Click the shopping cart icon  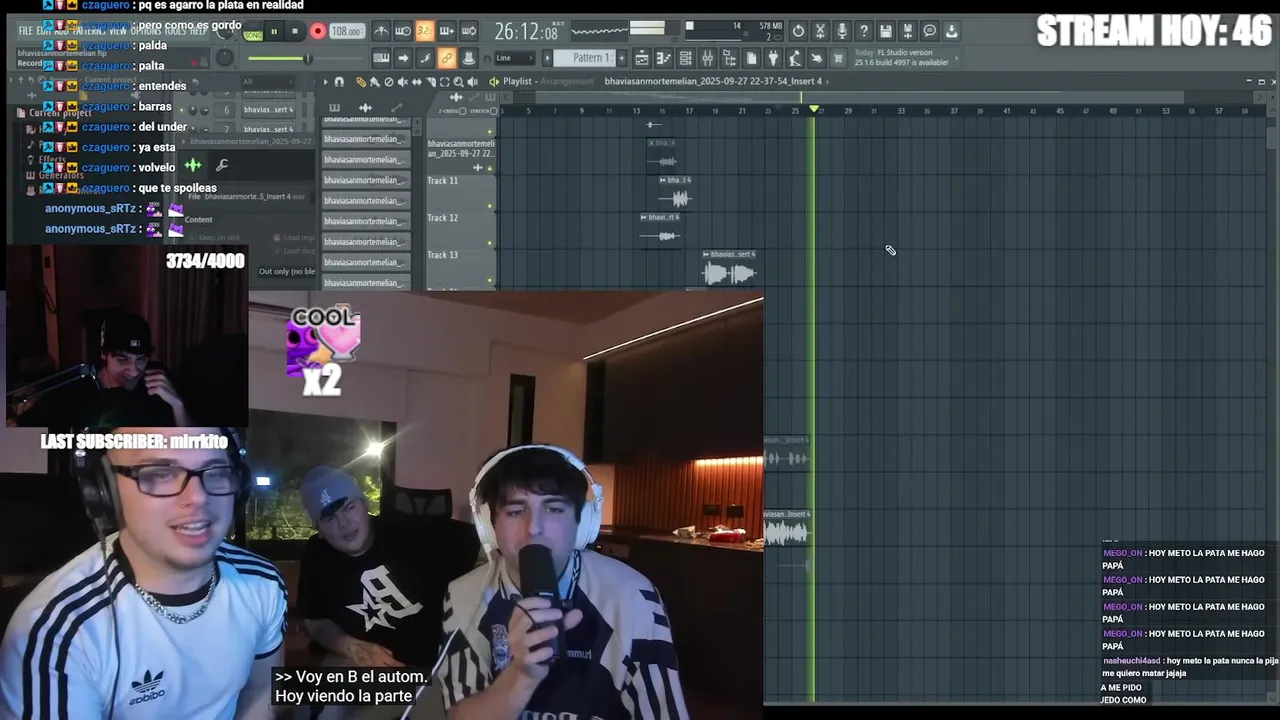838,58
